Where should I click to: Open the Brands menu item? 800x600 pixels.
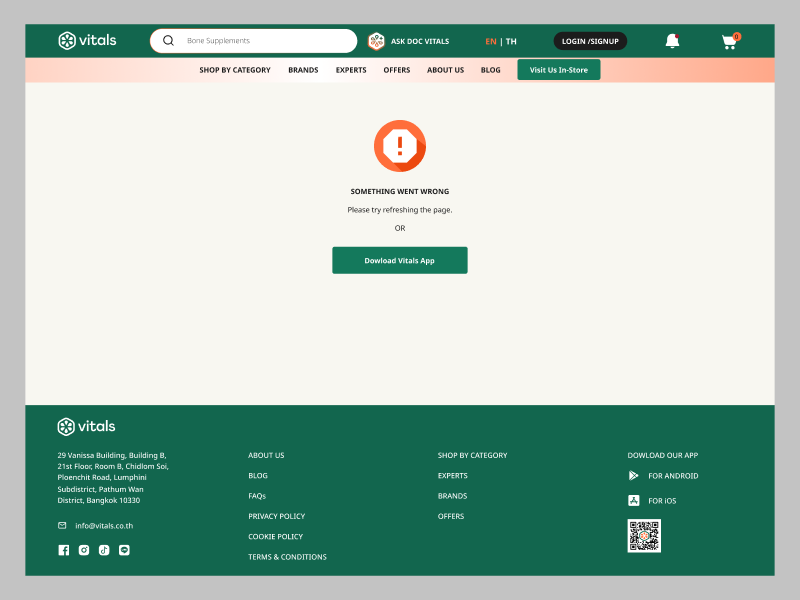pos(303,70)
